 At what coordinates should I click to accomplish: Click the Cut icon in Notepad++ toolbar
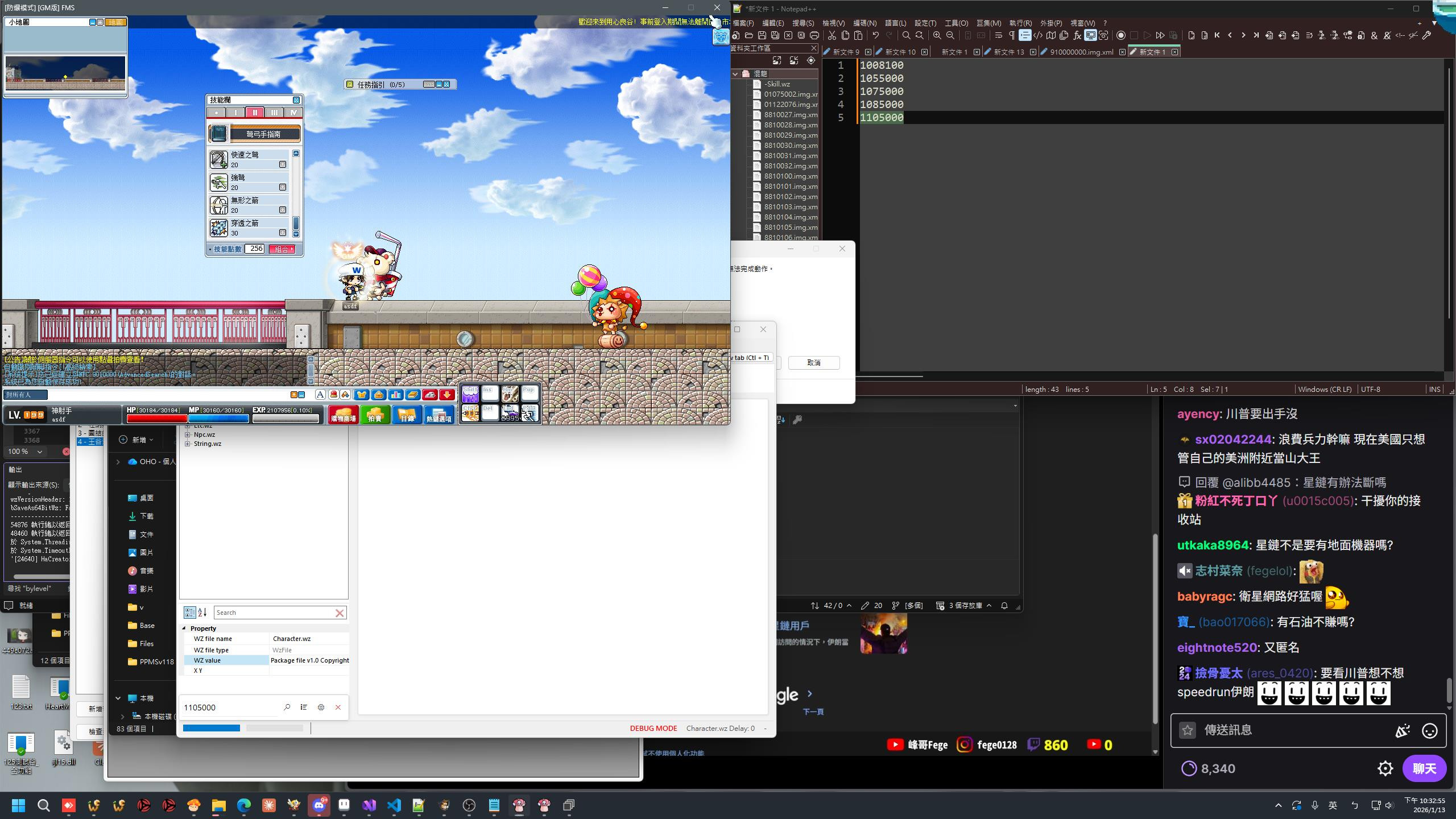click(x=832, y=35)
